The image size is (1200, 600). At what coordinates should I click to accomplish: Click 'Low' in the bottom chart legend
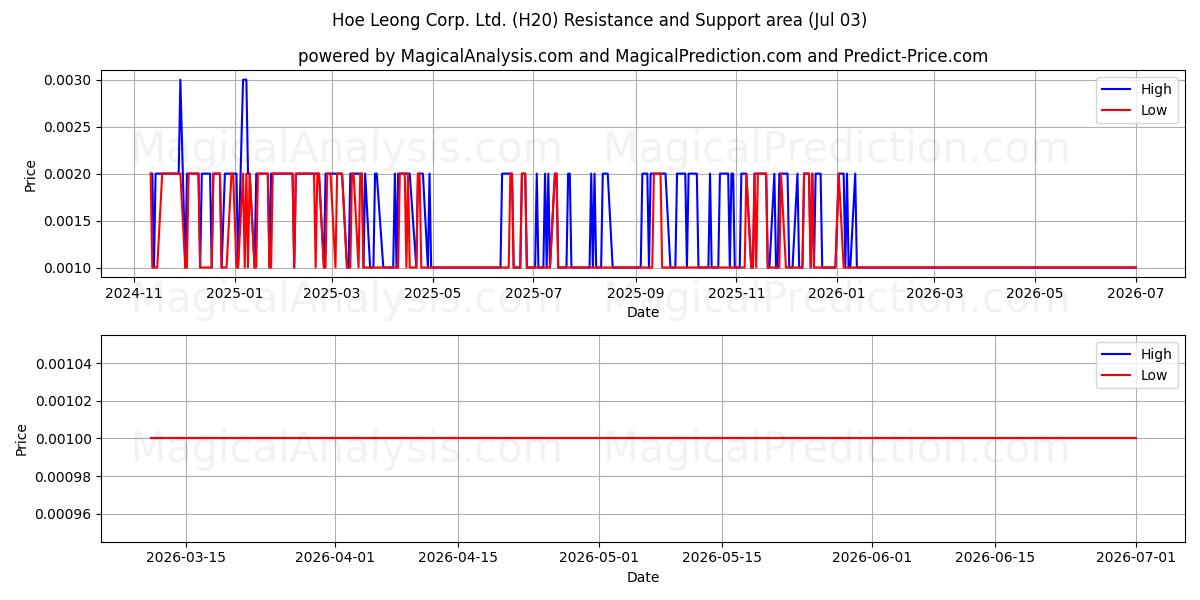[x=1154, y=375]
